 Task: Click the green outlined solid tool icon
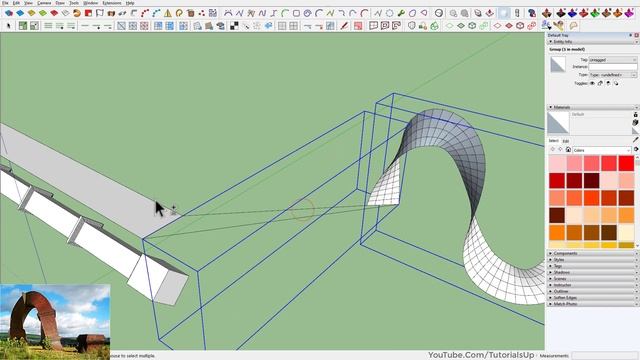point(435,26)
